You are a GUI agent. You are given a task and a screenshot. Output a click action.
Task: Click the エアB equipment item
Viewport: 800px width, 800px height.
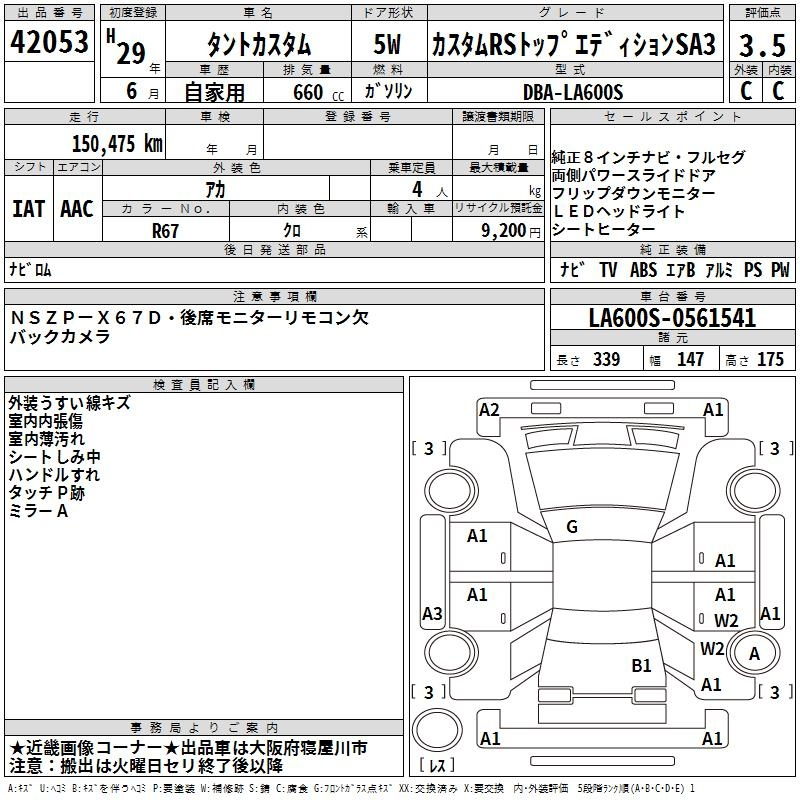681,269
